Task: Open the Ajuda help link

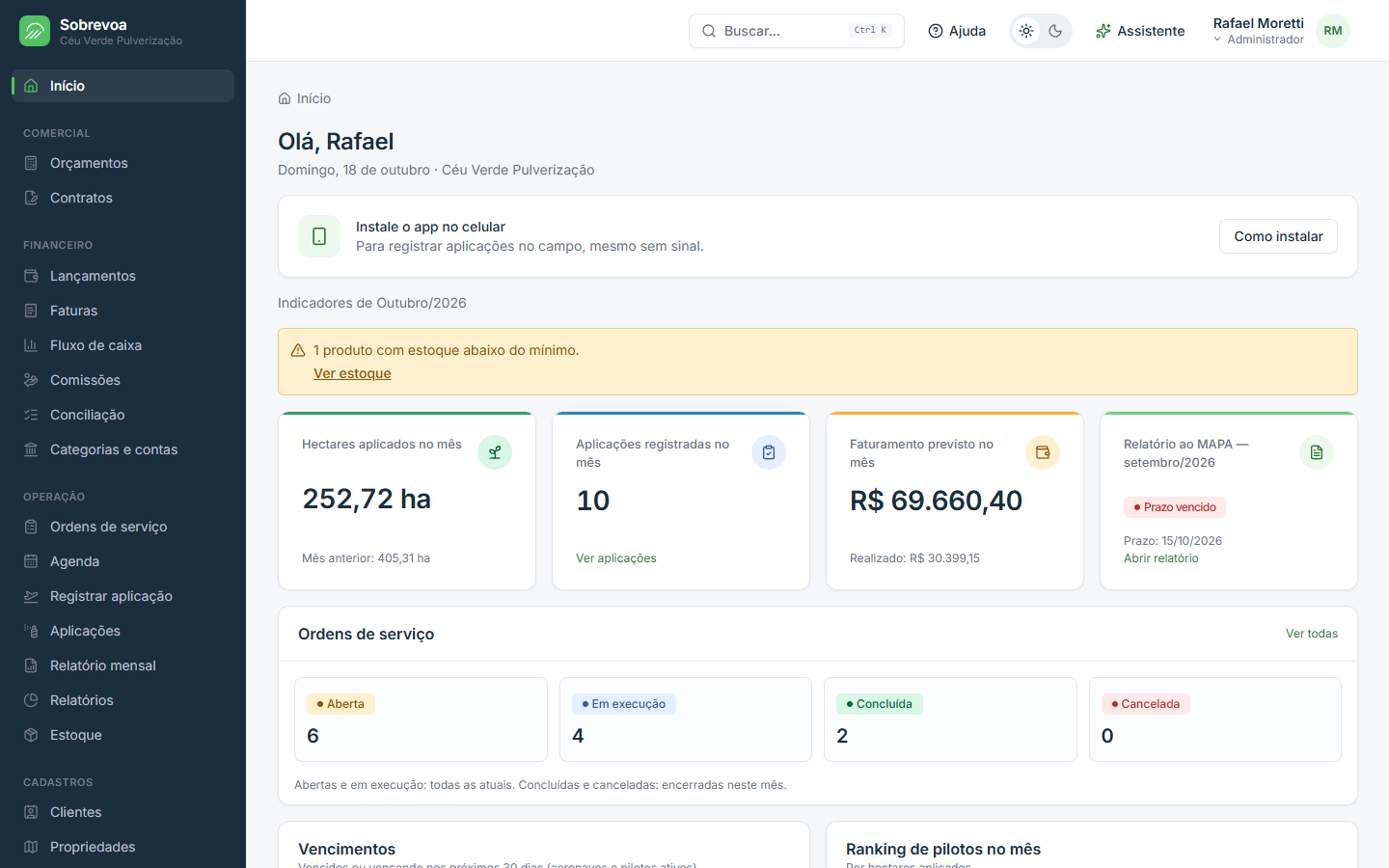Action: [957, 31]
